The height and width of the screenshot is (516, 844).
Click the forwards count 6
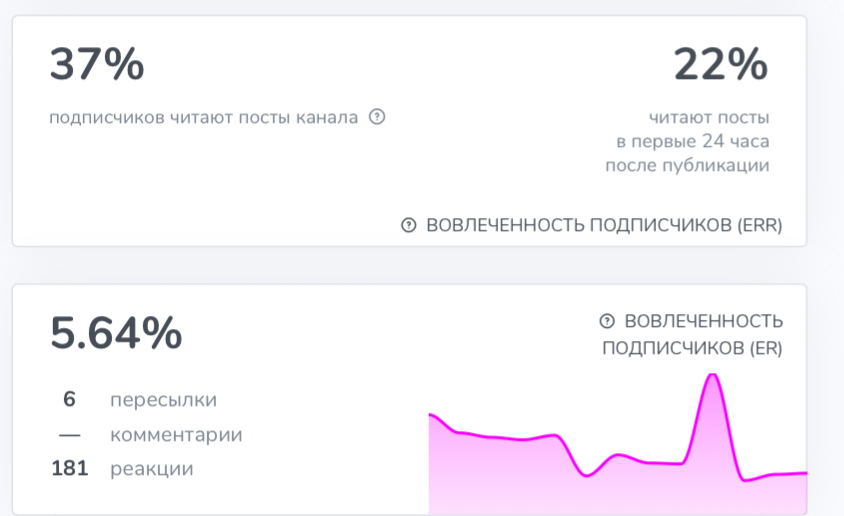[69, 400]
